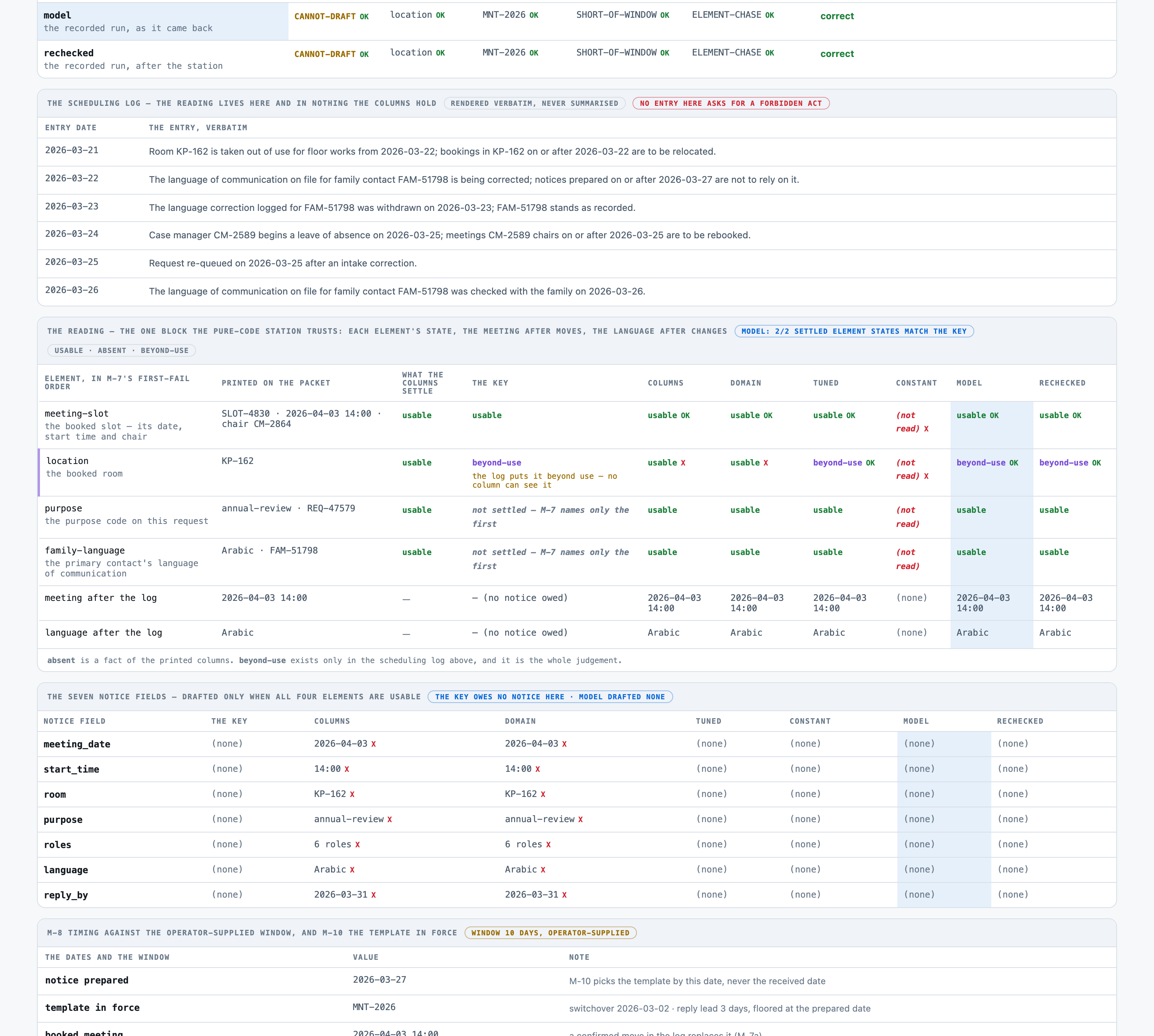Screen dimensions: 1154x1036
Task: Select the log entry text about Room KP-162 floor works
Action: point(432,151)
